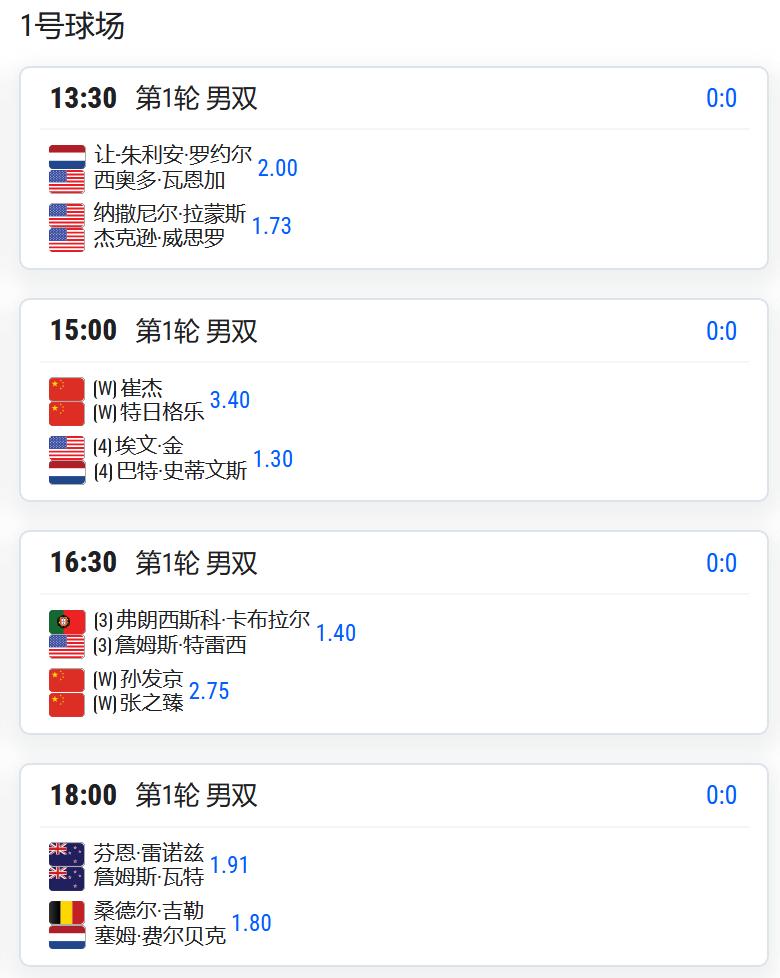Open the 0:0 score of 18:00 match
The height and width of the screenshot is (978, 780).
point(721,795)
